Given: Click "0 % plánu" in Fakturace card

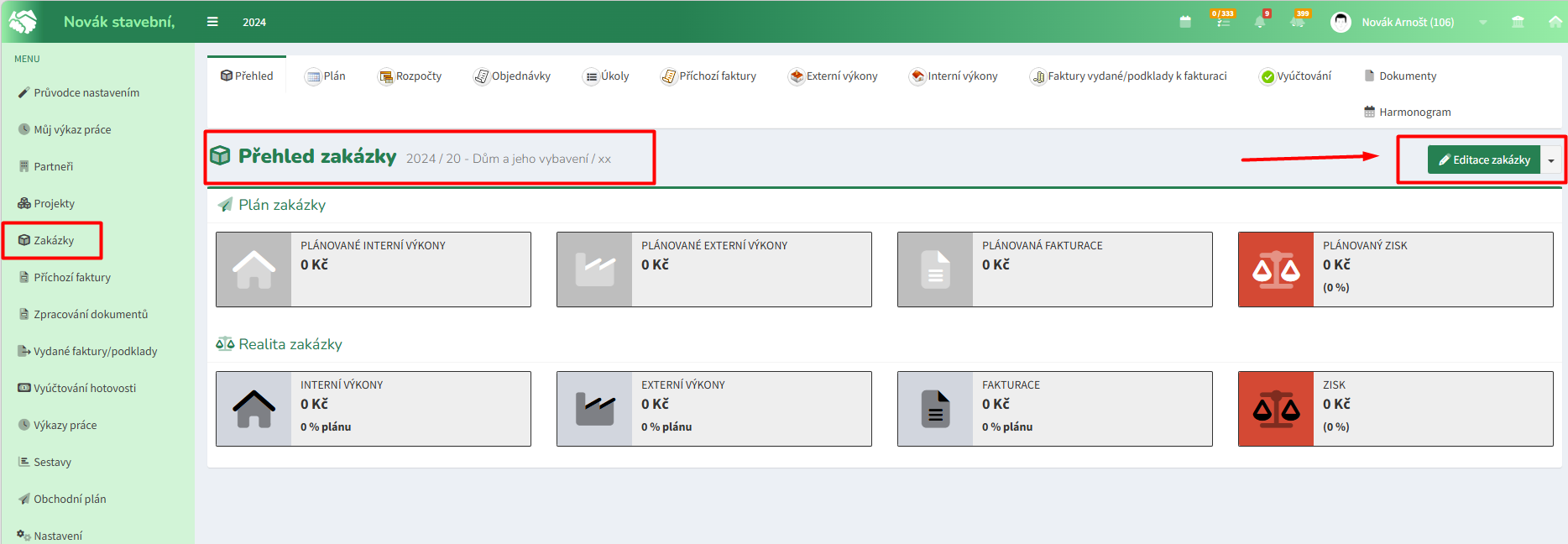Looking at the screenshot, I should [1007, 426].
